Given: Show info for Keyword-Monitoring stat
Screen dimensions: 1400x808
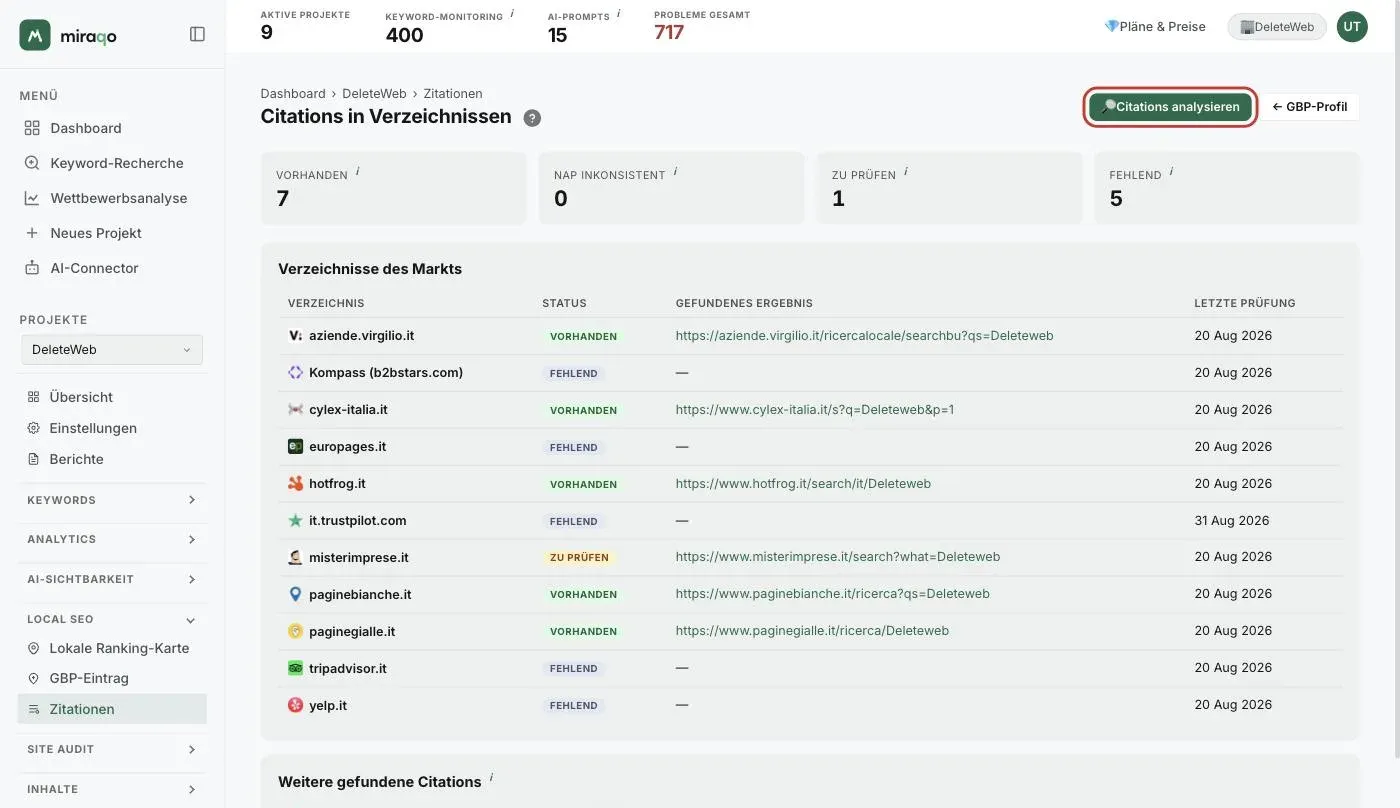Looking at the screenshot, I should [x=512, y=13].
